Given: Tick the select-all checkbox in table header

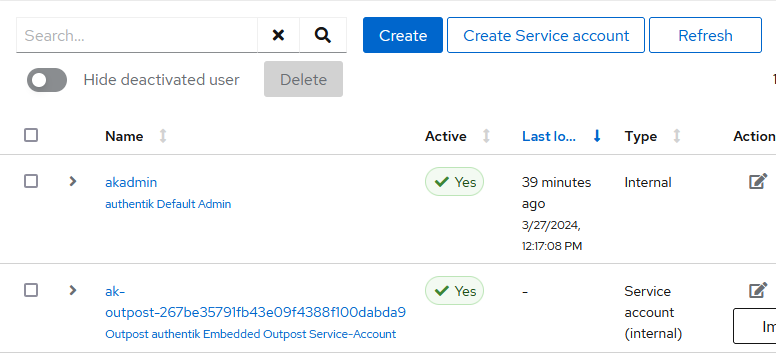Looking at the screenshot, I should (x=31, y=135).
